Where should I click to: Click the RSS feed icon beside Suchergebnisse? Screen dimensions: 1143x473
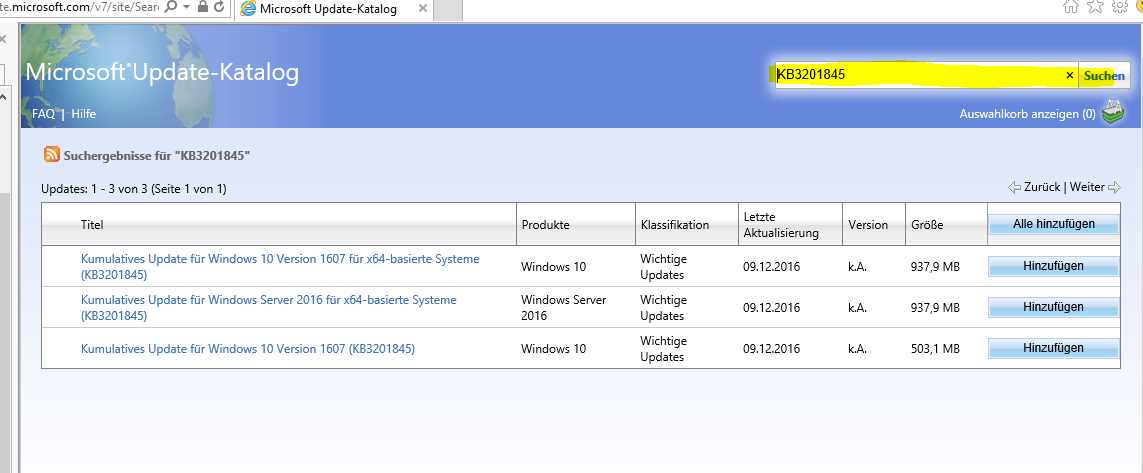coord(52,155)
